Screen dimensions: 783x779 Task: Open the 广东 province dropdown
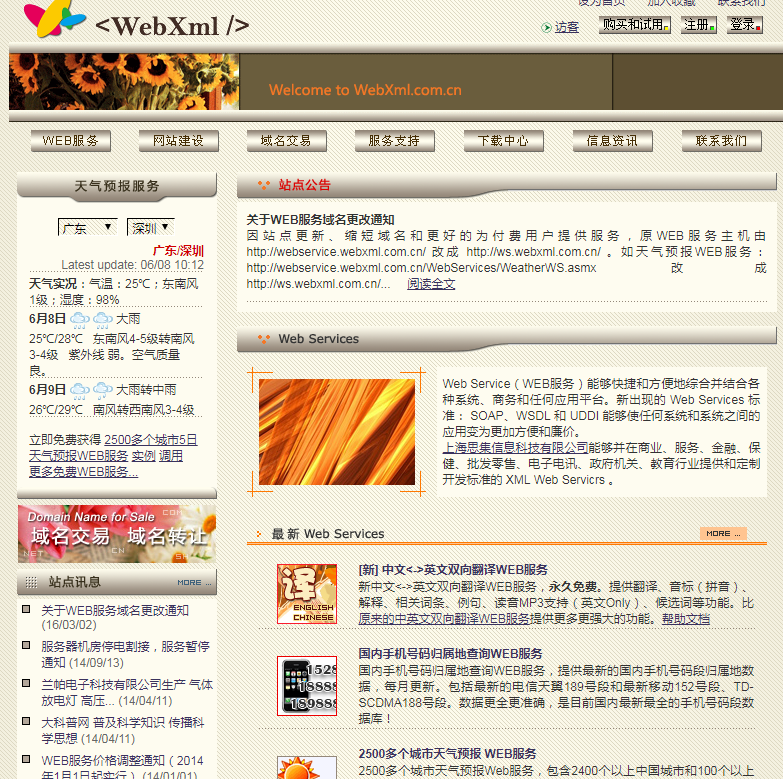coord(87,227)
